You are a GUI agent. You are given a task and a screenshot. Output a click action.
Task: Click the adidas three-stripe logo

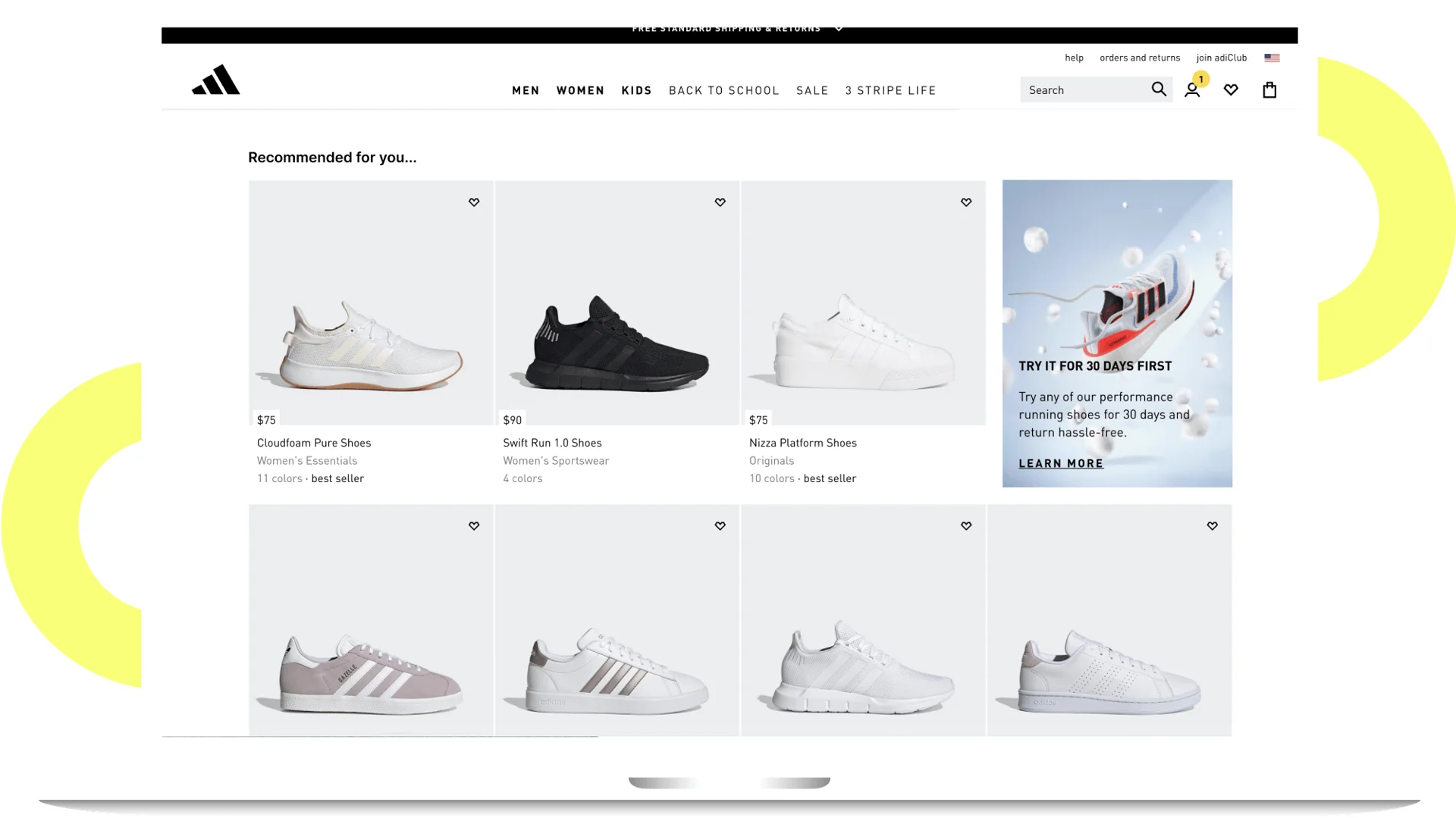pos(215,80)
